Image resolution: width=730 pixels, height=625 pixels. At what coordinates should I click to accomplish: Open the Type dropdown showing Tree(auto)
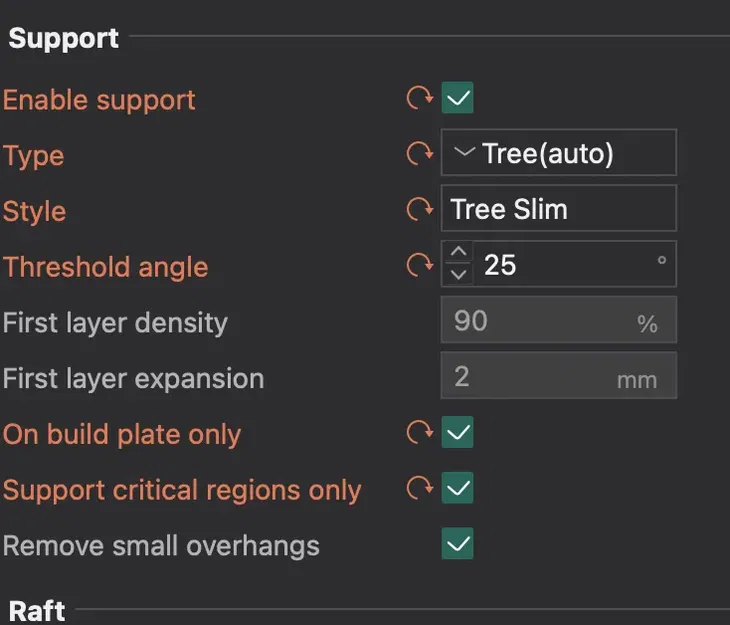click(558, 154)
